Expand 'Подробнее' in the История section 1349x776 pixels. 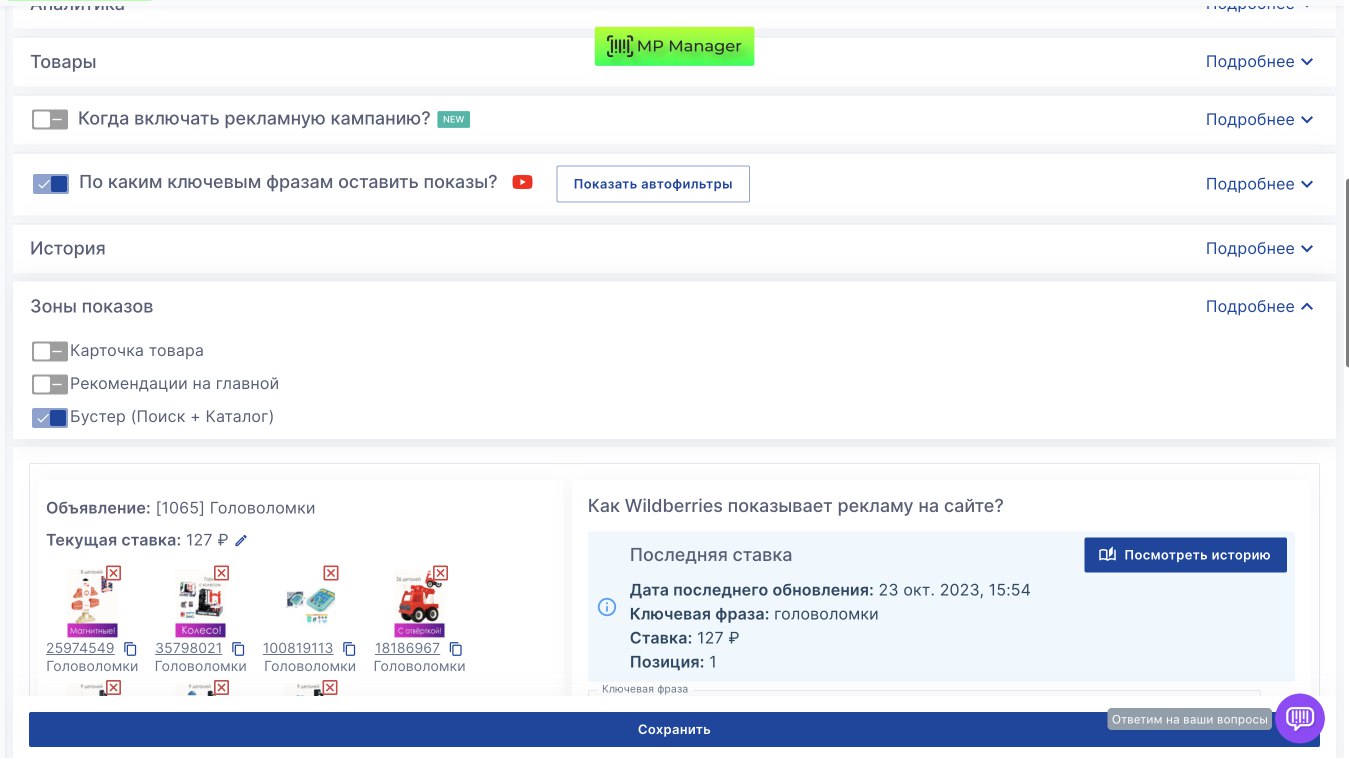click(x=1258, y=249)
